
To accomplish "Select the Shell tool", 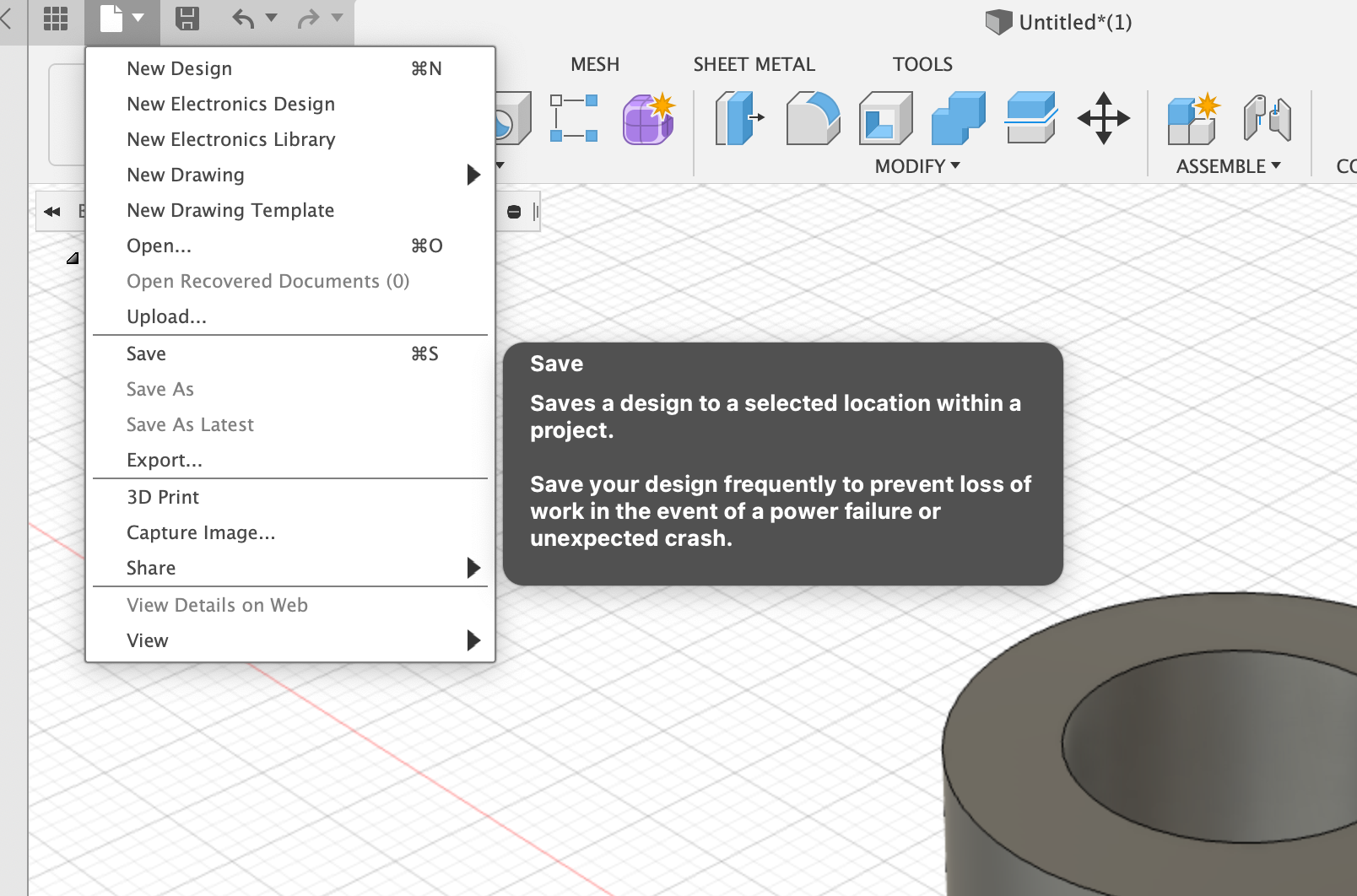I will 884,120.
